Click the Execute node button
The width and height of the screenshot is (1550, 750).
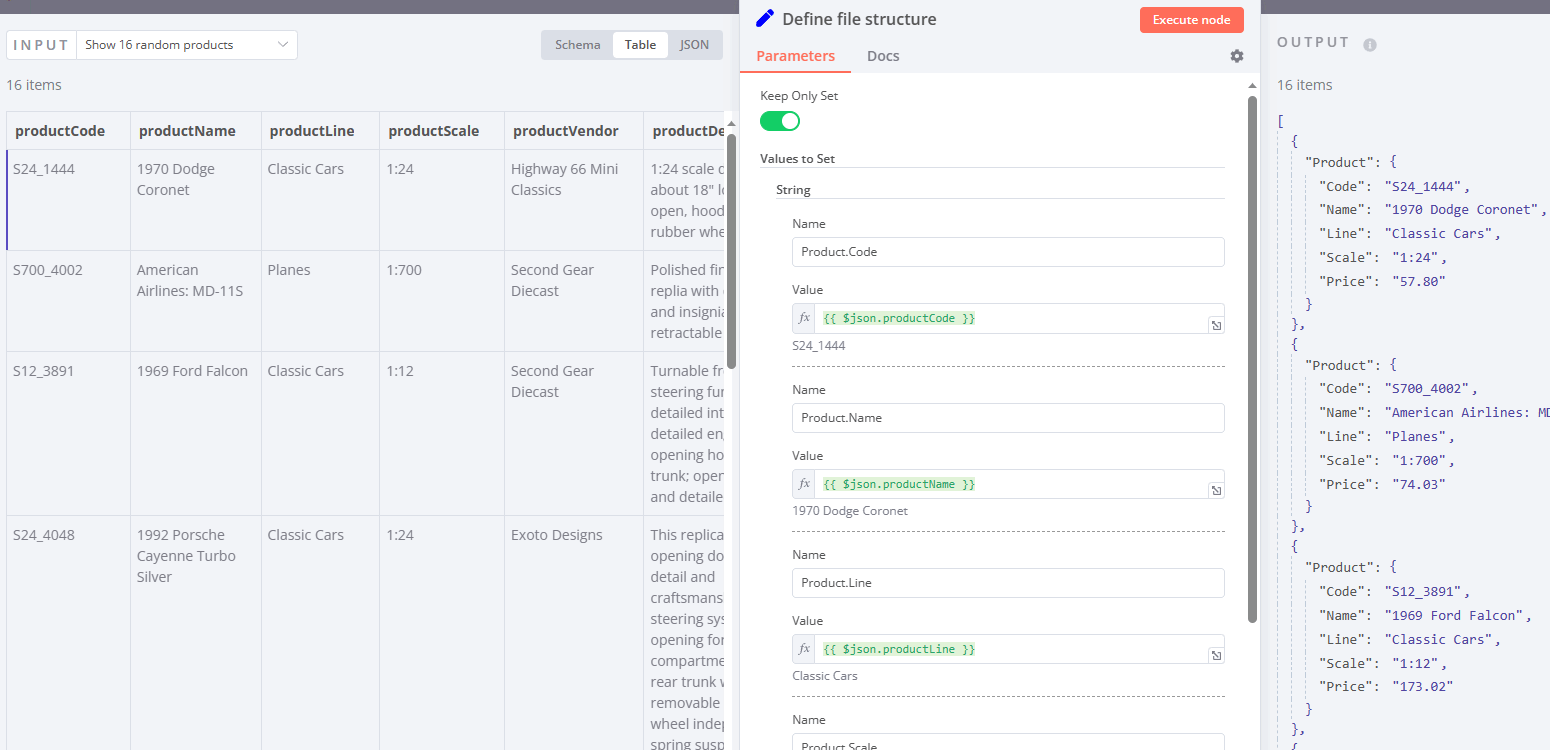click(x=1191, y=19)
